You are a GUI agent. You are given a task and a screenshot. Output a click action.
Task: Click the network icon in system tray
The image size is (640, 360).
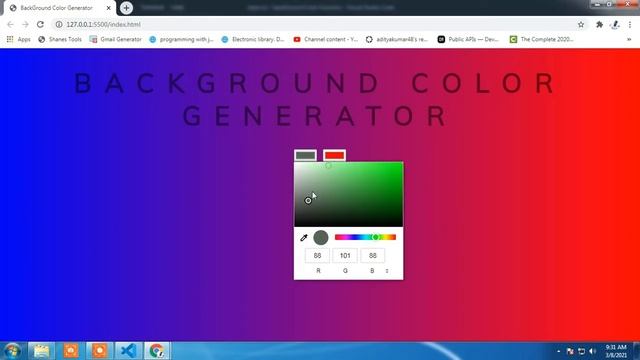581,351
